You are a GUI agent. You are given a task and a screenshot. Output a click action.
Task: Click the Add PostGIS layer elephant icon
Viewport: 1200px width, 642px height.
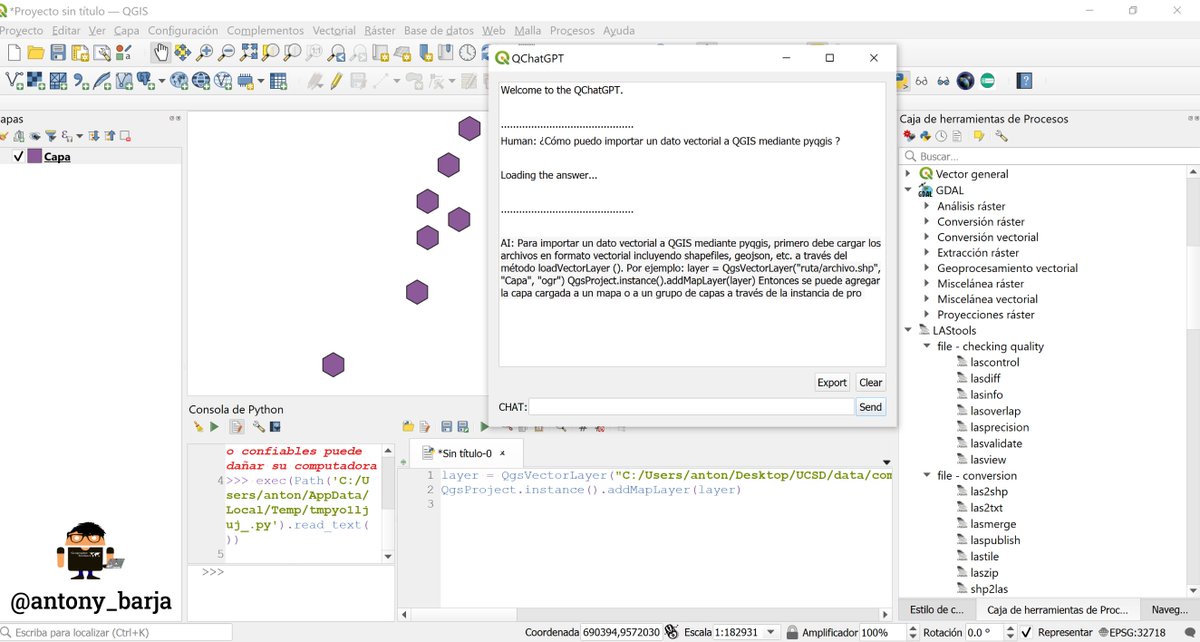[144, 80]
